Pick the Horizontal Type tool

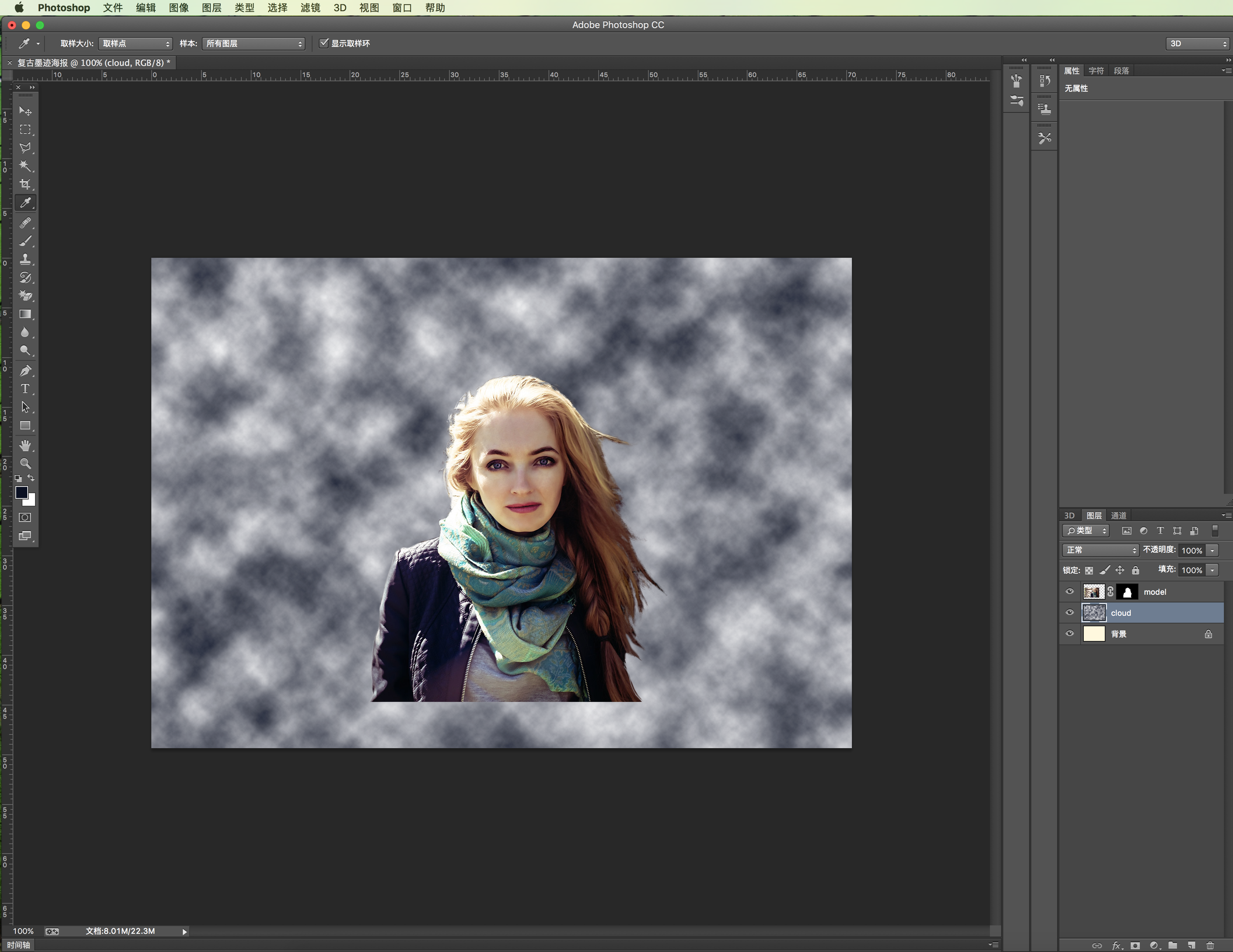[26, 388]
